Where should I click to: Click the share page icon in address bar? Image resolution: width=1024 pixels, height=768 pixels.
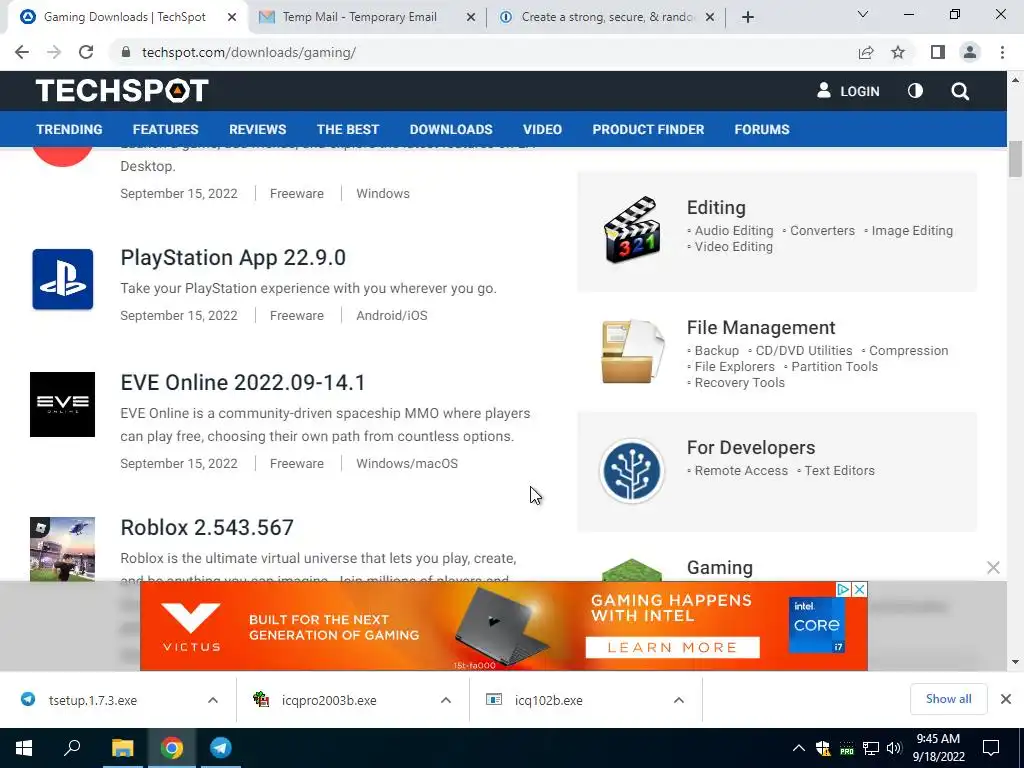[x=866, y=52]
